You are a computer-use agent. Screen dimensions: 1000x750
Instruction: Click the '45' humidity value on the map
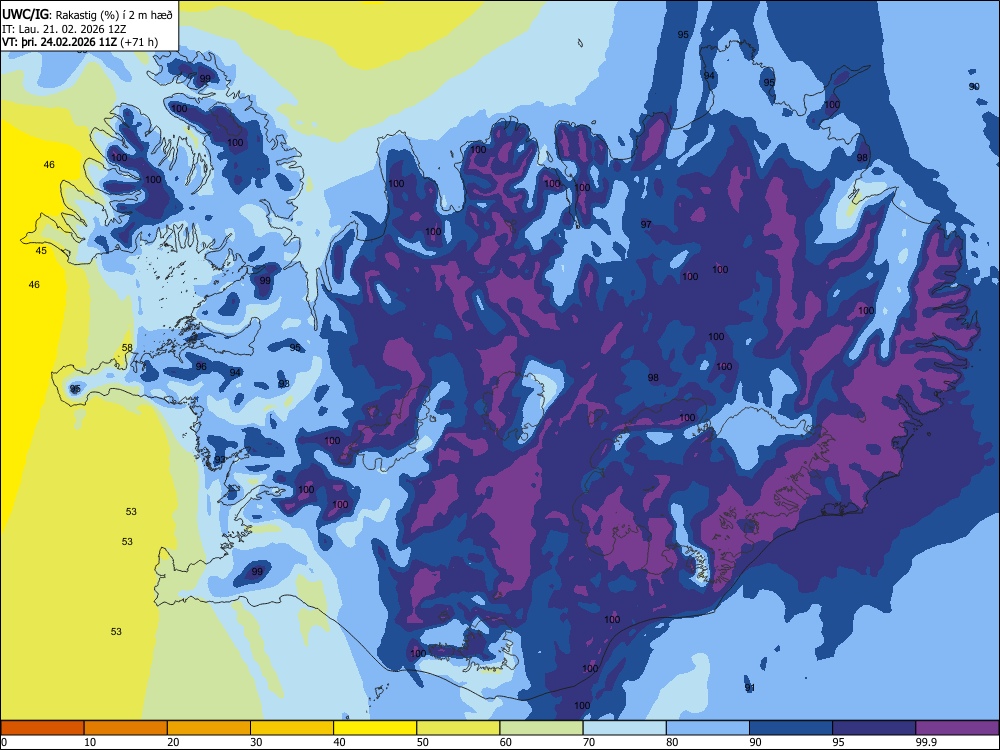coord(41,251)
